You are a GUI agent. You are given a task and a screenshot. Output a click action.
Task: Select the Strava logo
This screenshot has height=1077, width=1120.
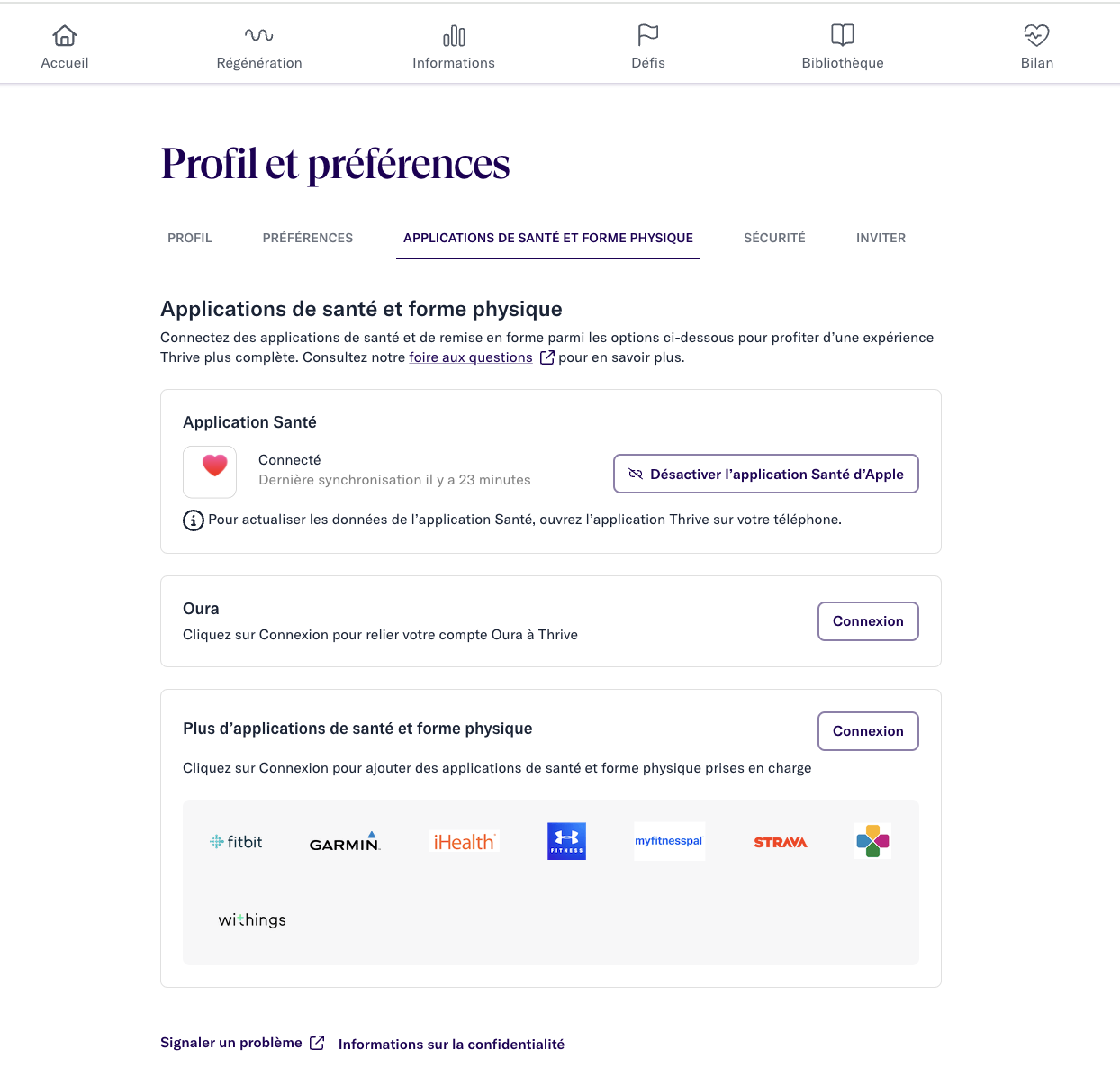tap(781, 843)
